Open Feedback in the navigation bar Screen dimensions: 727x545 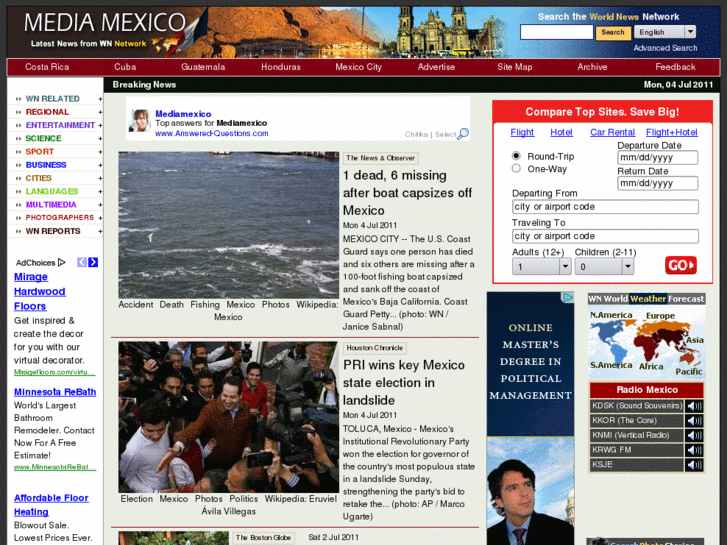click(675, 67)
